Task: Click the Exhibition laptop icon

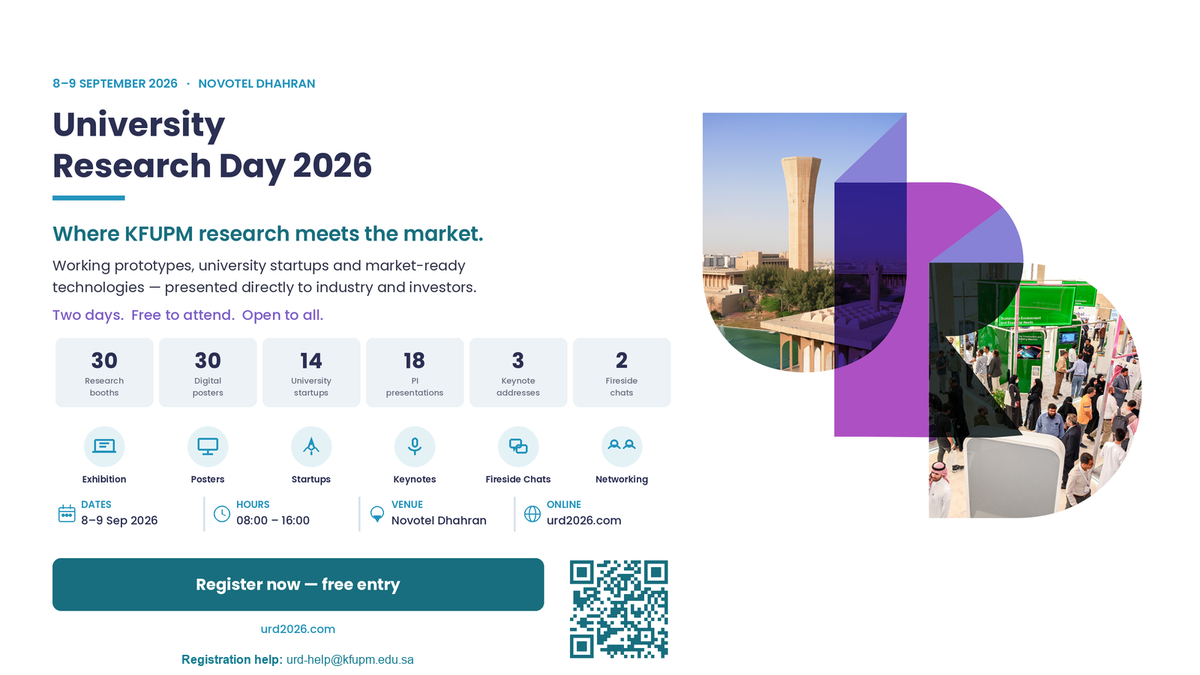Action: 104,446
